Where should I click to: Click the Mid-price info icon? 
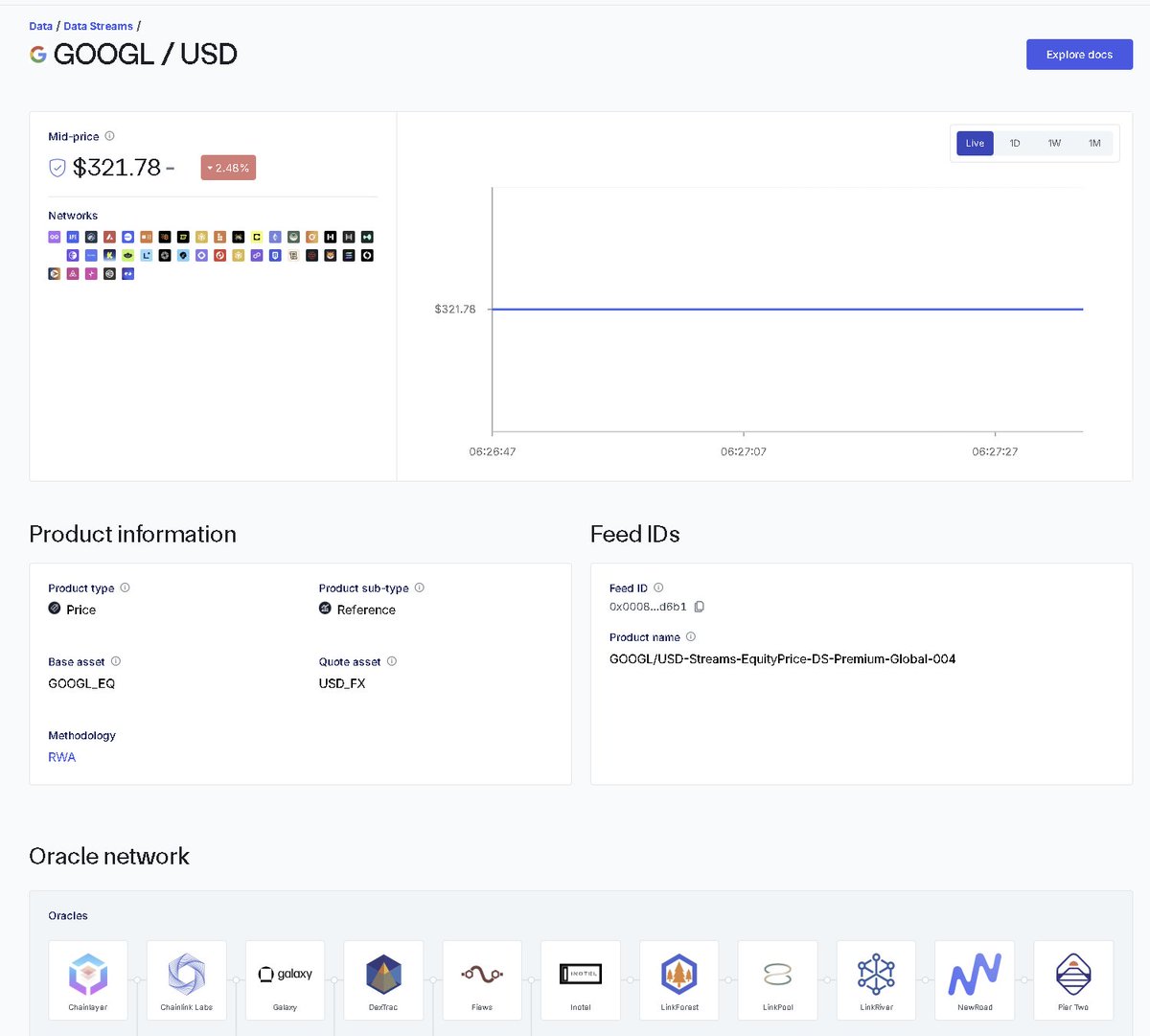(x=109, y=136)
